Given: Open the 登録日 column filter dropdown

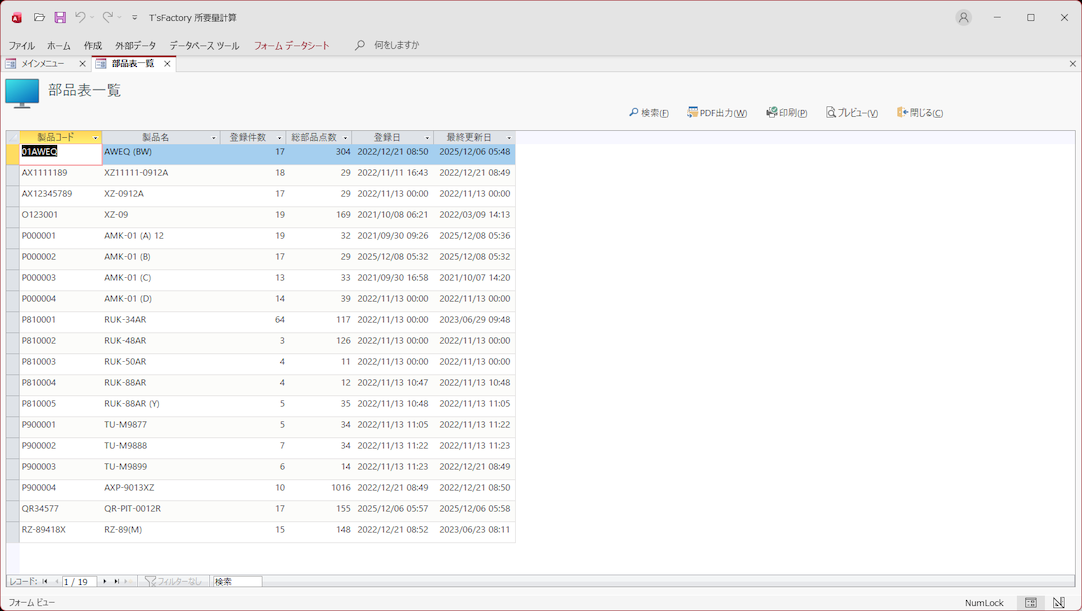Looking at the screenshot, I should coord(427,138).
